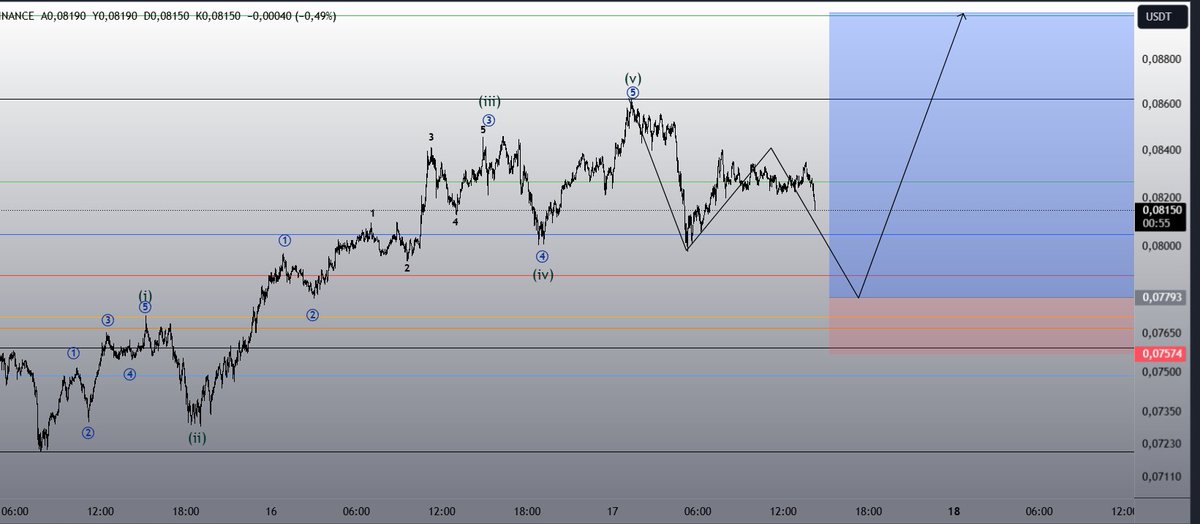Select circled 4 above the (iv) label
This screenshot has height=524, width=1200.
click(x=541, y=256)
